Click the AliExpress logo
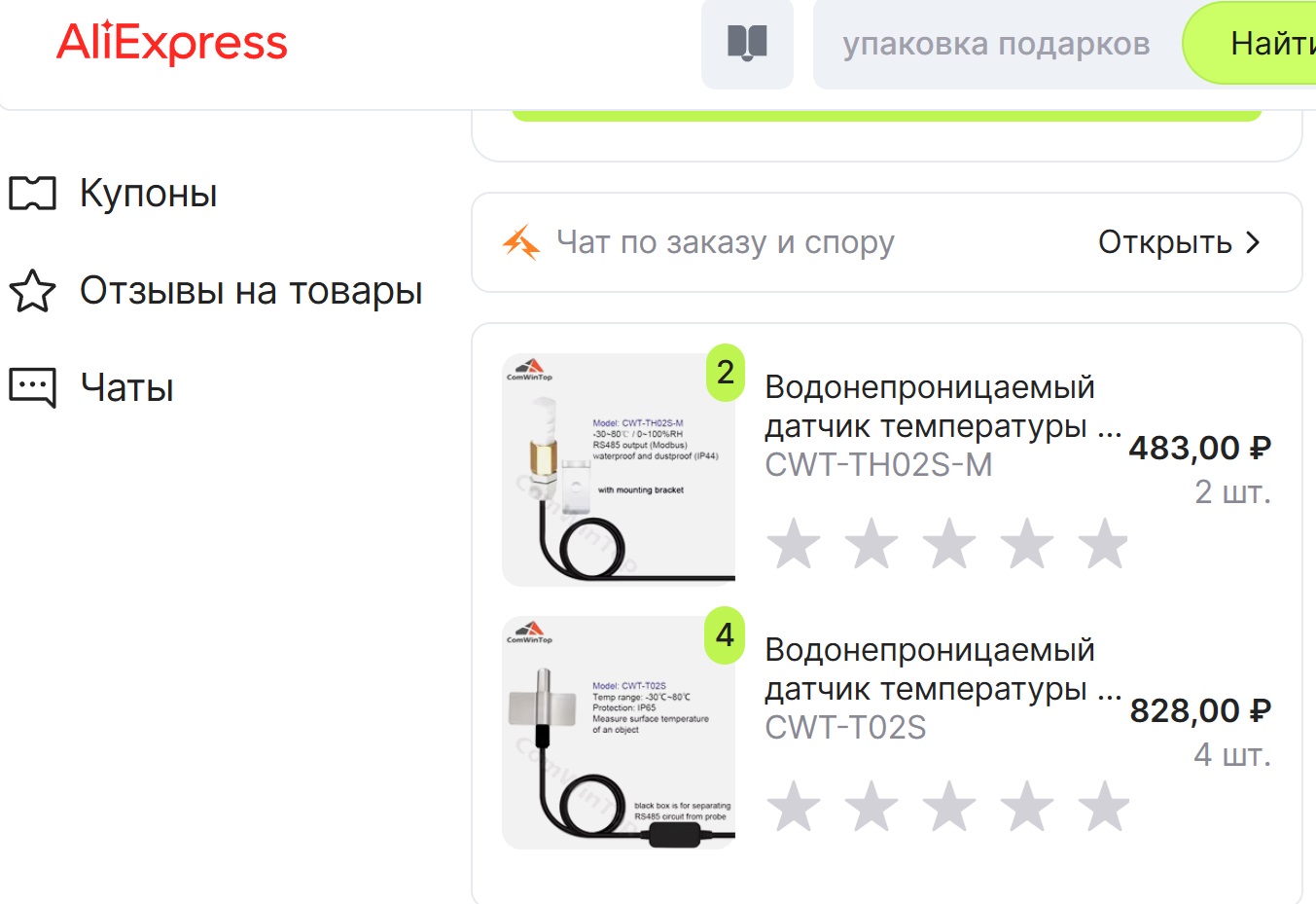Image resolution: width=1316 pixels, height=904 pixels. (x=172, y=44)
